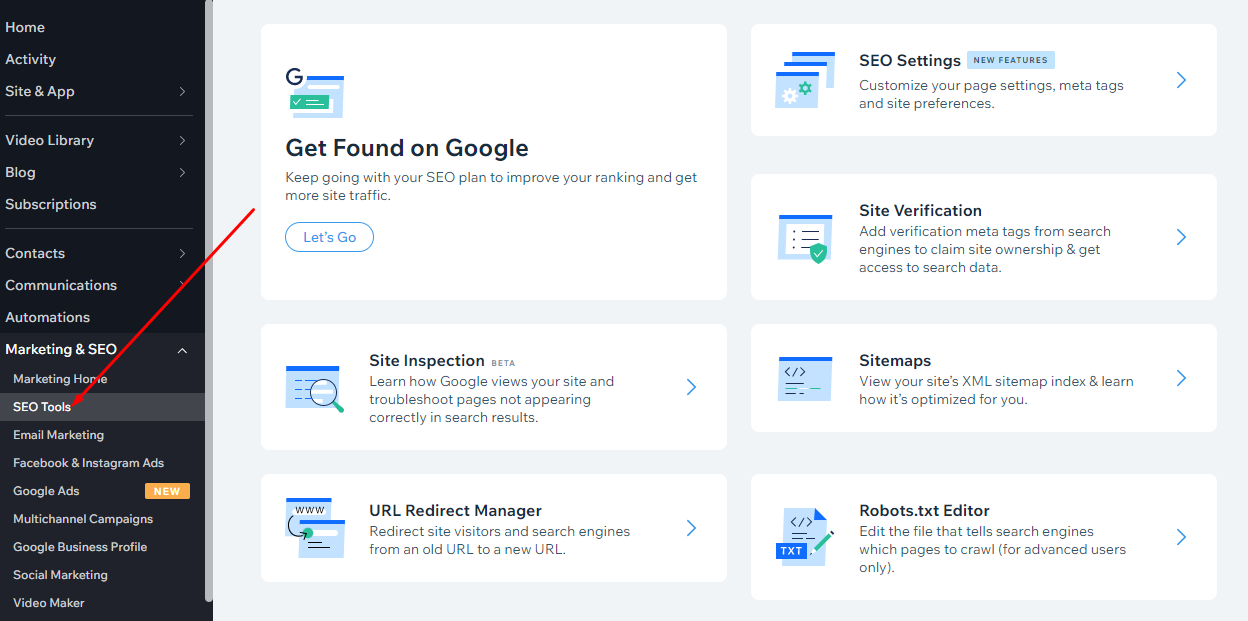Viewport: 1248px width, 621px height.
Task: Expand the Site & App submenu chevron
Action: [182, 91]
